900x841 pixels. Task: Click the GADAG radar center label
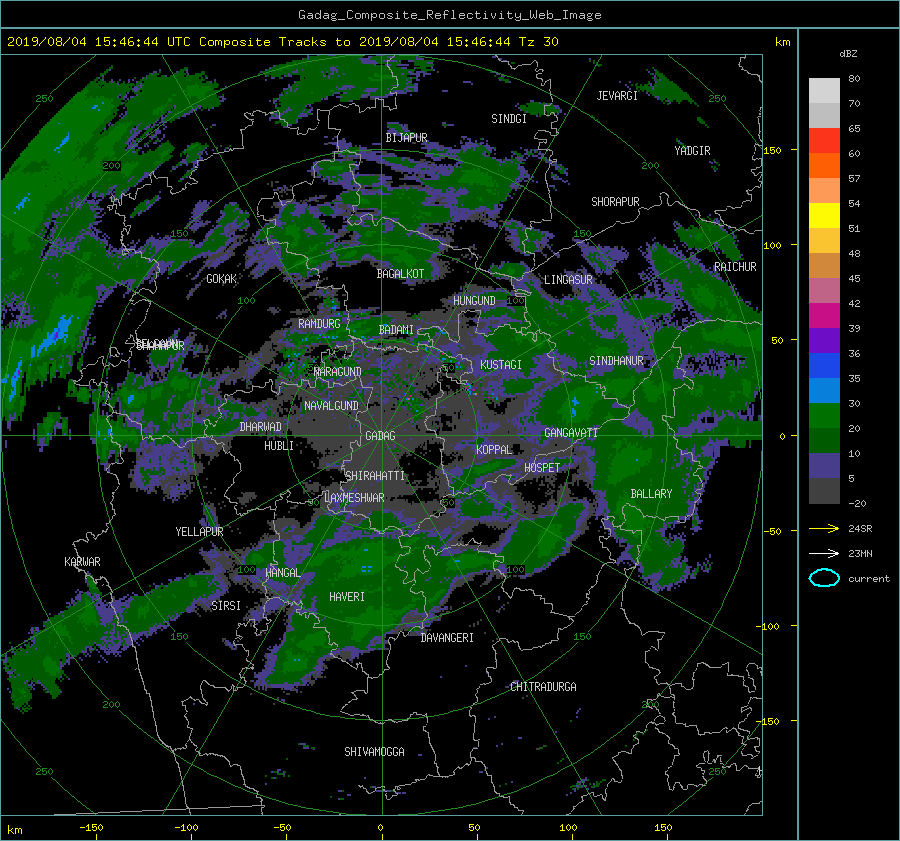[381, 436]
